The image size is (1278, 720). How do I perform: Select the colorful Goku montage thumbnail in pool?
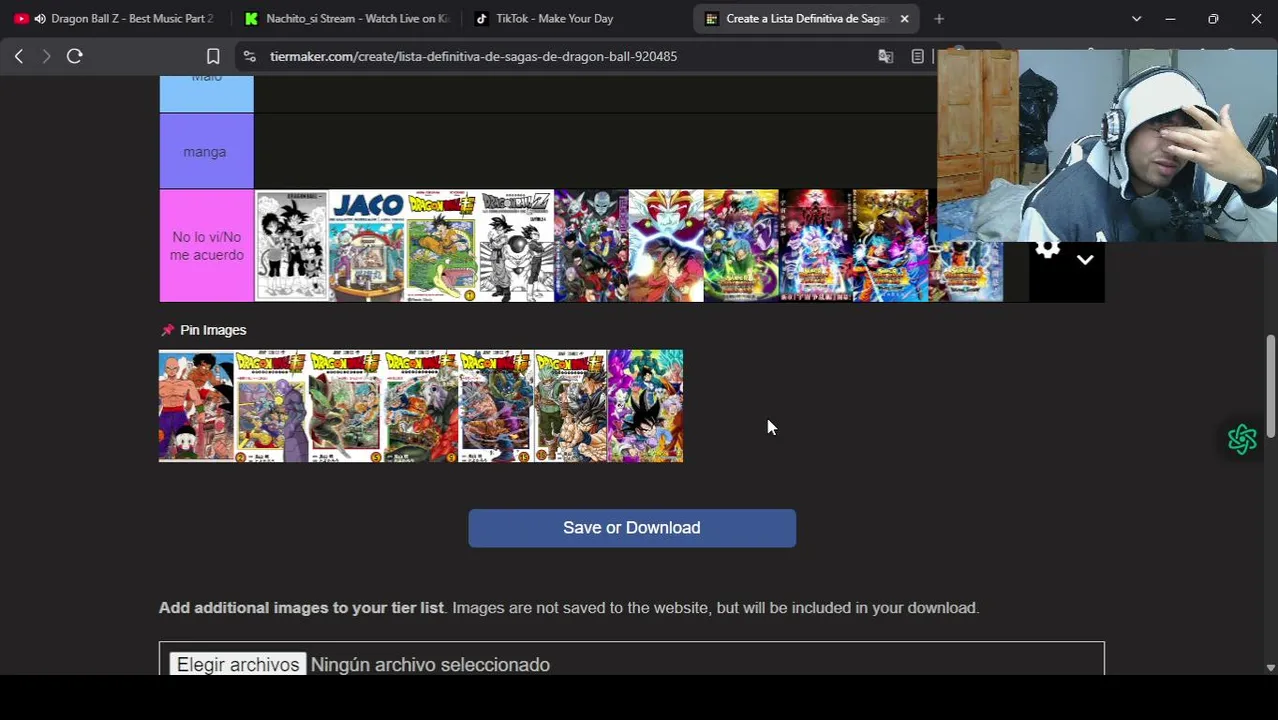click(646, 406)
